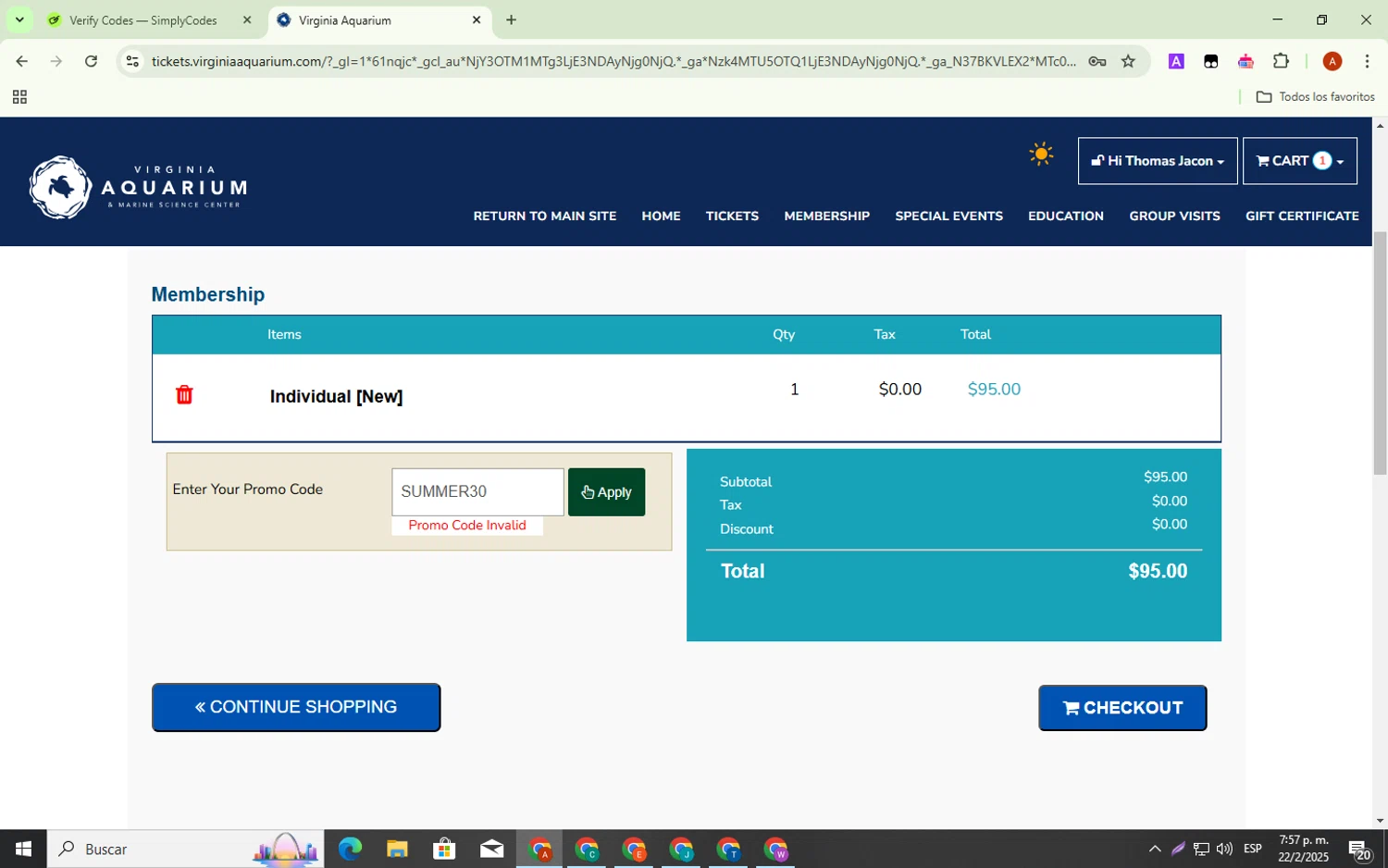Close the Virginia Aquarium tab
1388x868 pixels.
point(477,20)
